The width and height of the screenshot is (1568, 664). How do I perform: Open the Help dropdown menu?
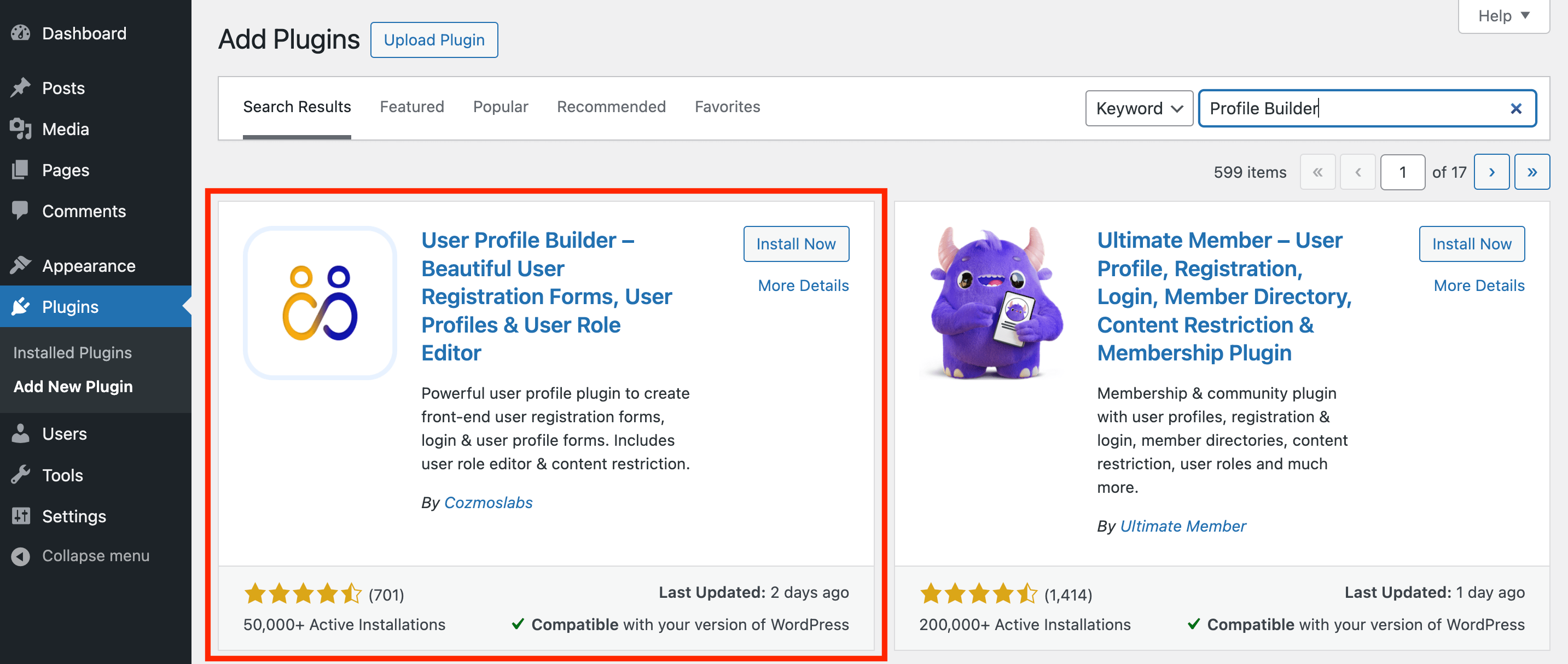[x=1503, y=15]
